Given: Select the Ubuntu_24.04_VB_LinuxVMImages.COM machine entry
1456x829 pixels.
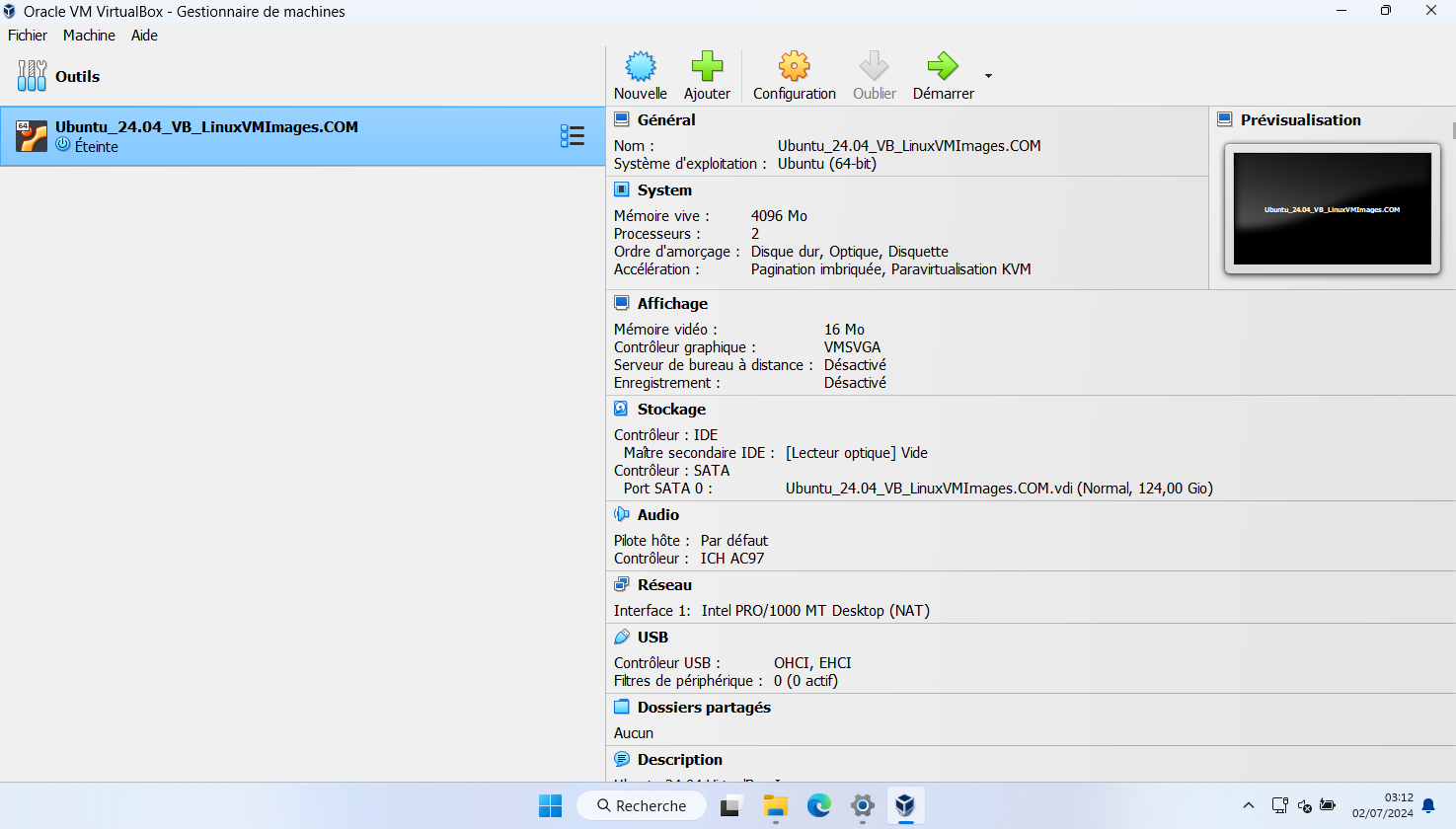Looking at the screenshot, I should (302, 136).
